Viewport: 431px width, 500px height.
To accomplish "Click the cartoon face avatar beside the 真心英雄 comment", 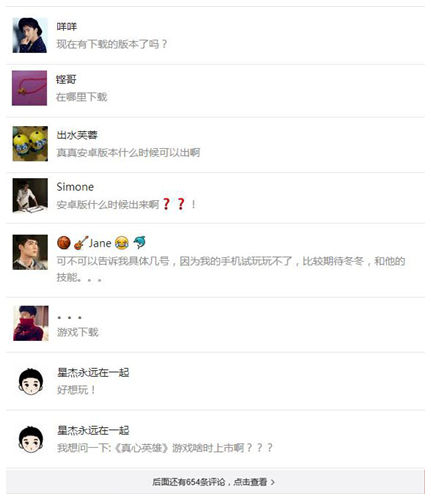I will point(31,439).
